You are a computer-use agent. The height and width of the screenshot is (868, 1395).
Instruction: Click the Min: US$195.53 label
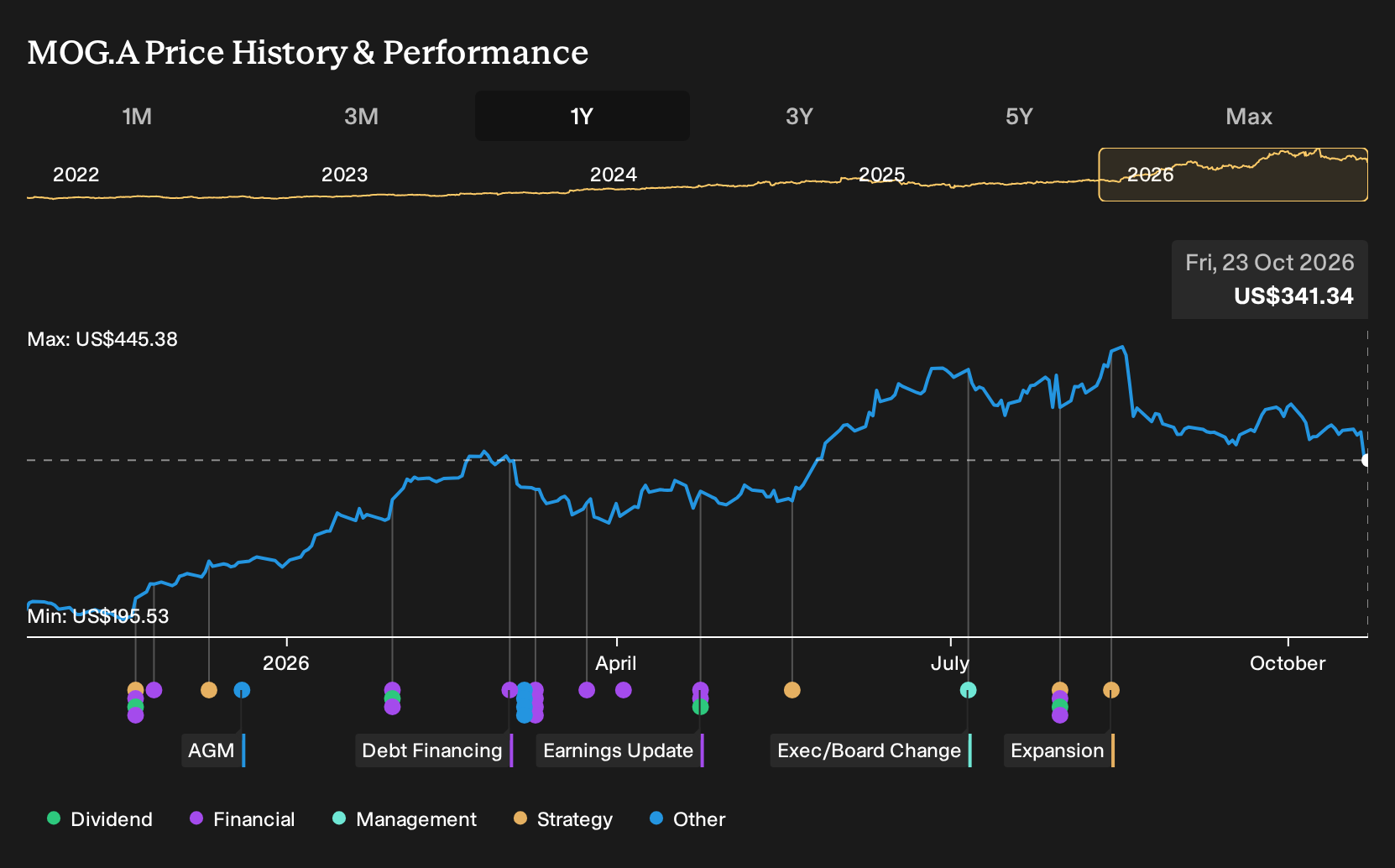click(x=98, y=616)
